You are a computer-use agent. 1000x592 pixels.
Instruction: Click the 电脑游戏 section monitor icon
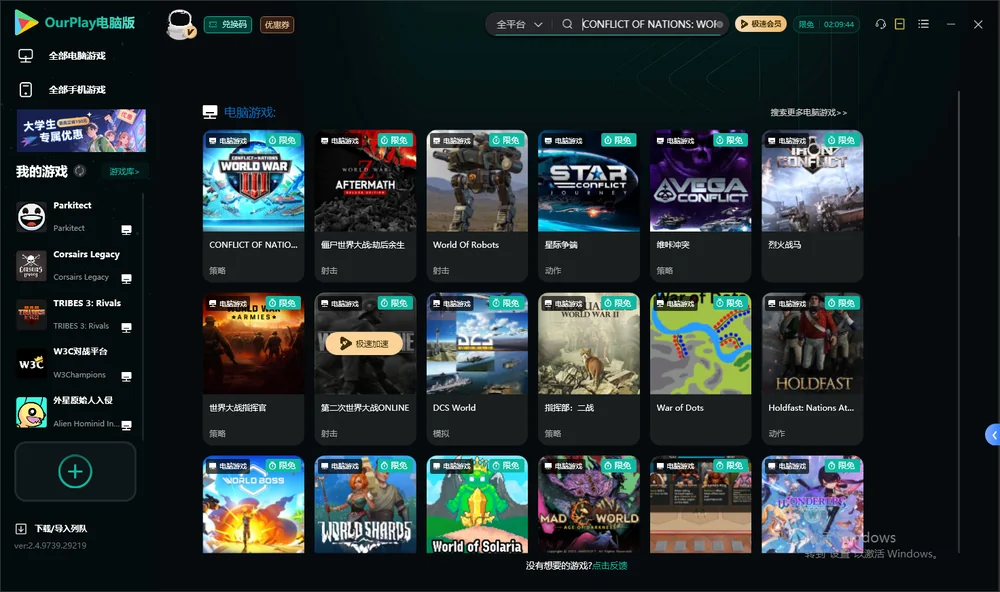coord(210,112)
